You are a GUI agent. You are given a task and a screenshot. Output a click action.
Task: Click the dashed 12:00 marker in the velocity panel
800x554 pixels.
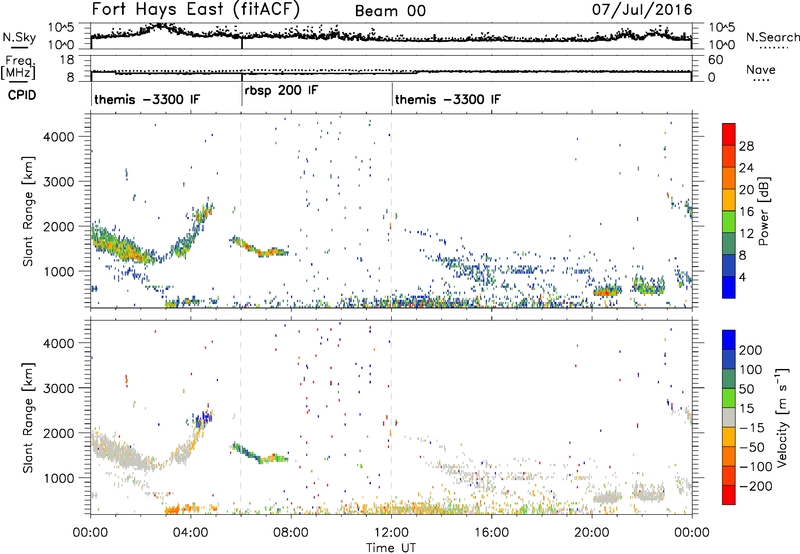[x=391, y=417]
